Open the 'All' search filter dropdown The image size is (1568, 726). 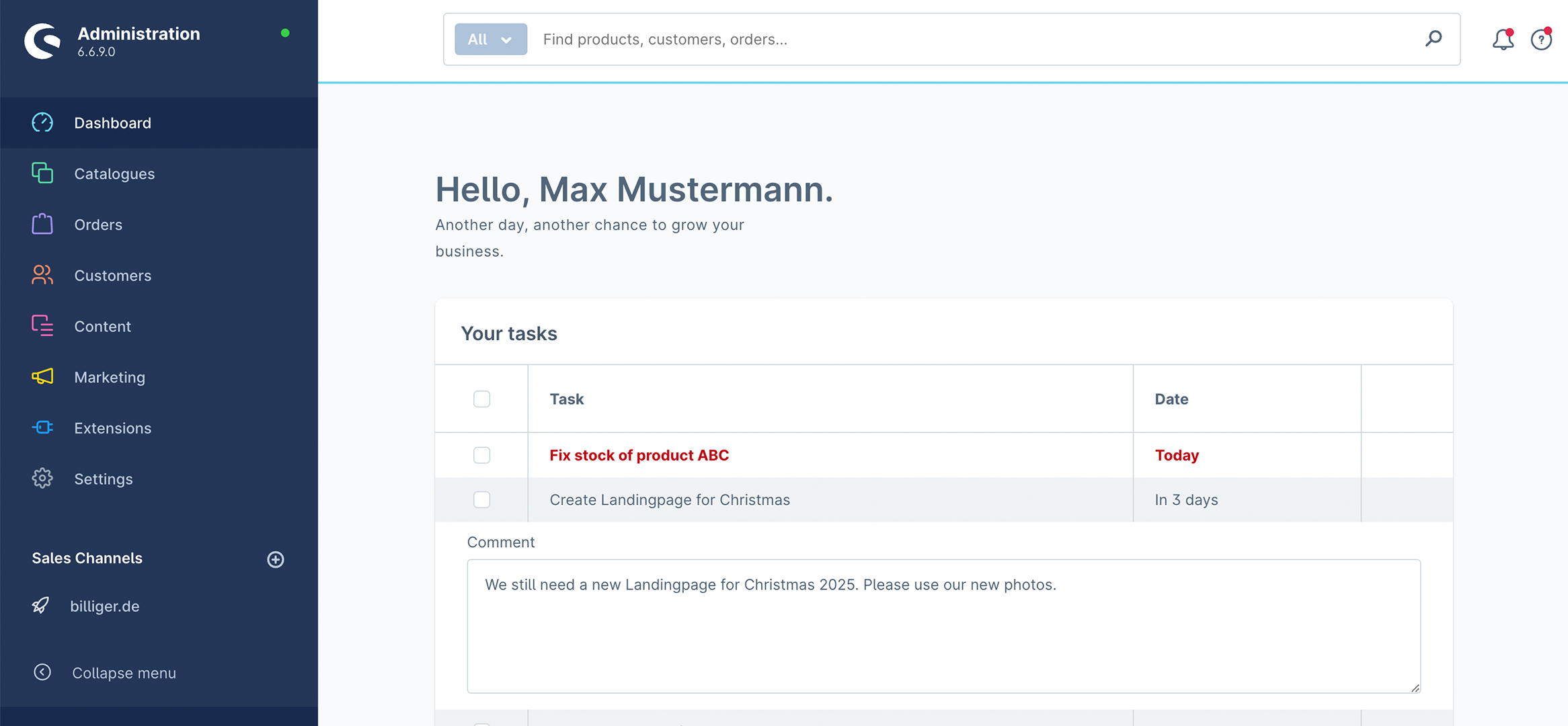491,39
